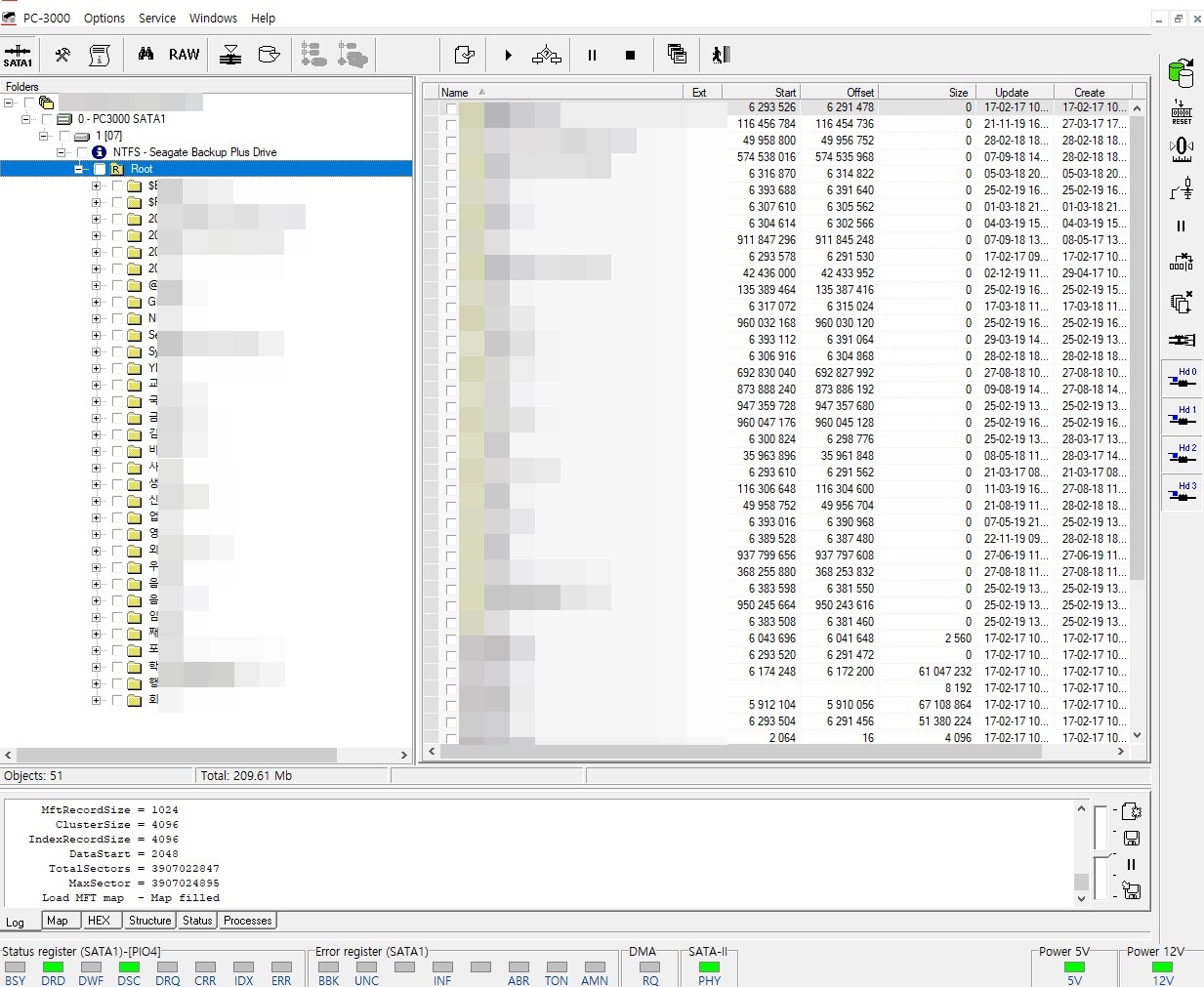The height and width of the screenshot is (987, 1204).
Task: Sort file list by Update column header
Action: (1013, 92)
